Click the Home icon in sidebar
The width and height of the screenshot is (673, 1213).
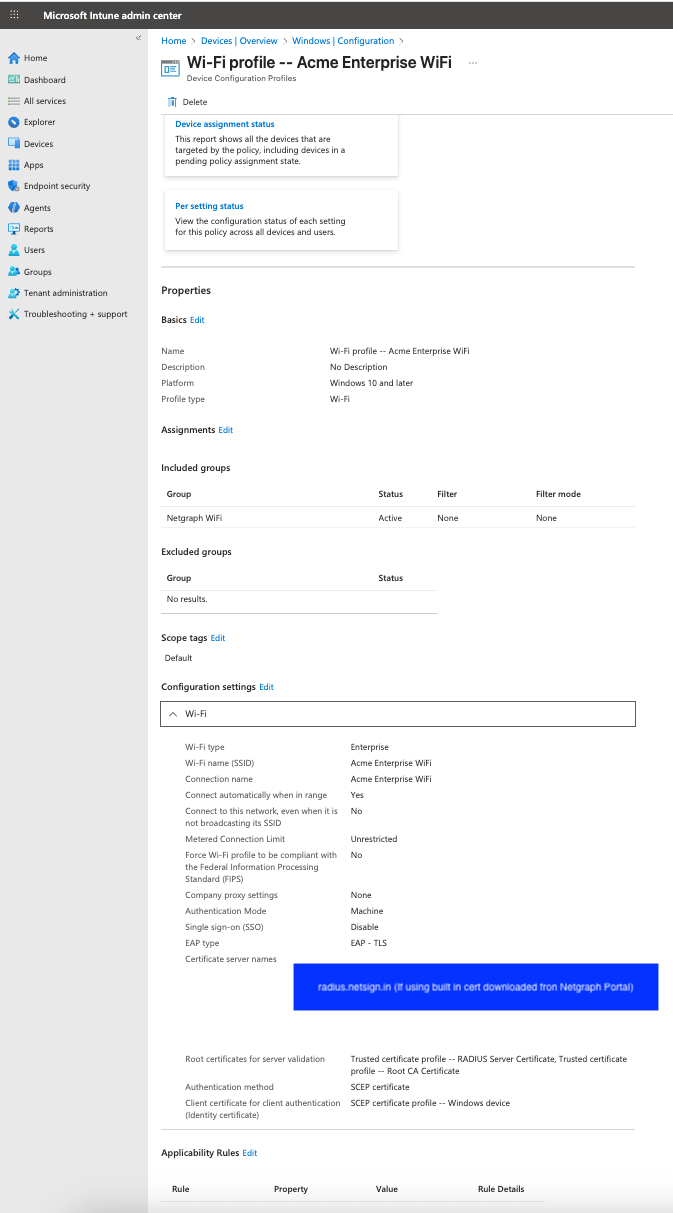coord(14,58)
